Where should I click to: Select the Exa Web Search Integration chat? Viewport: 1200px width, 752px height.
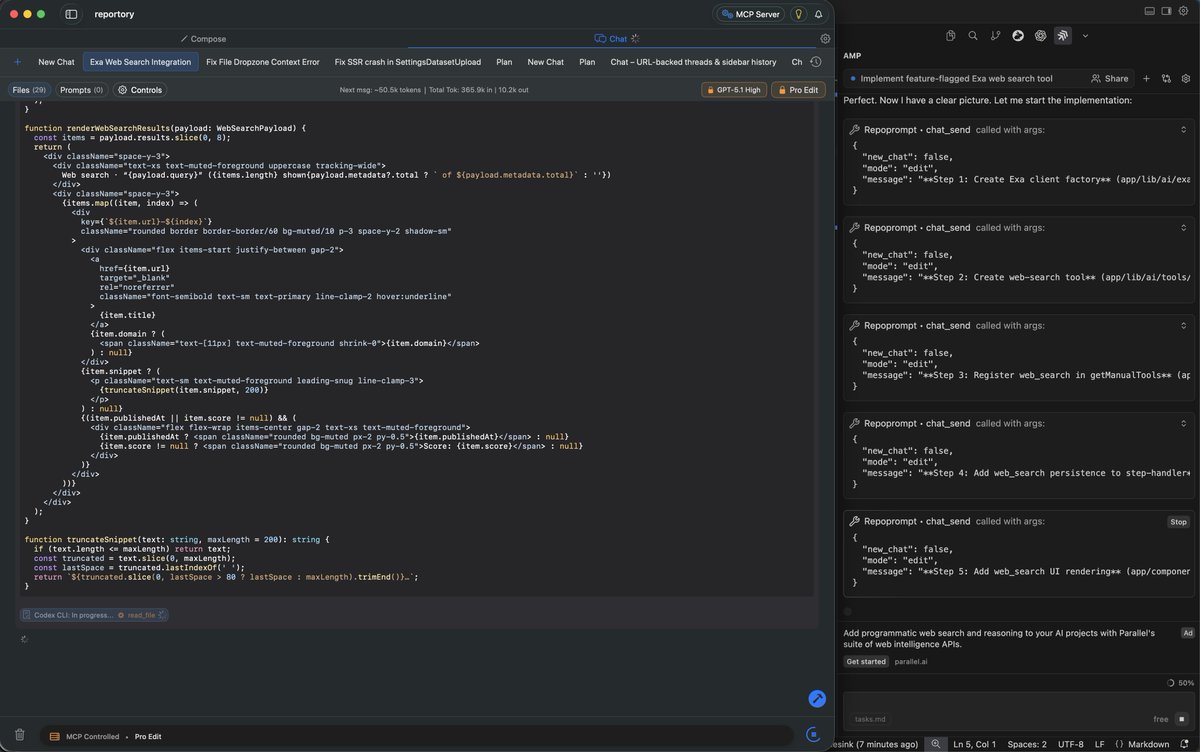coord(140,62)
